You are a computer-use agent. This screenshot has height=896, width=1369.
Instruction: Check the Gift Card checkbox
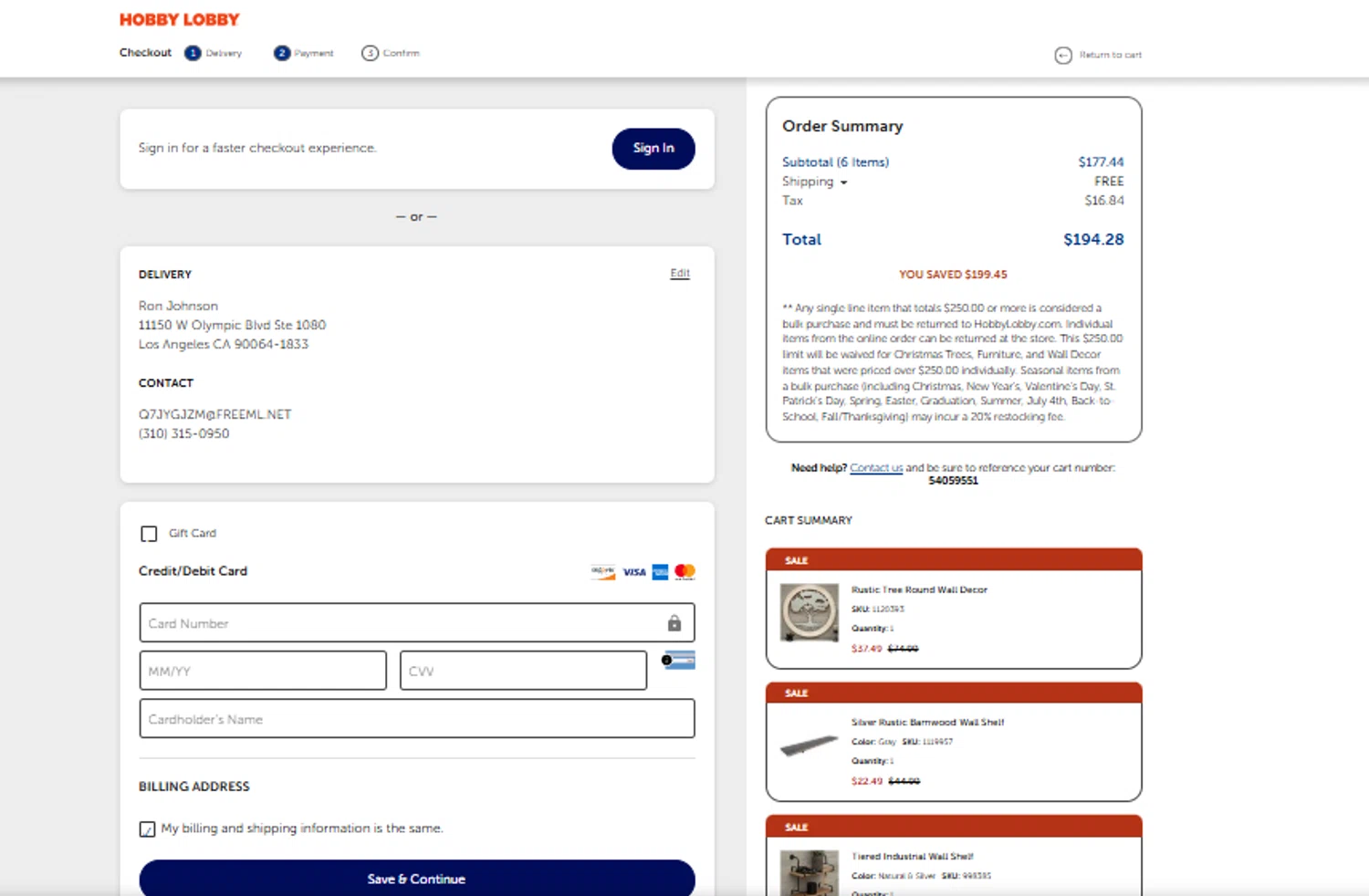[x=149, y=534]
